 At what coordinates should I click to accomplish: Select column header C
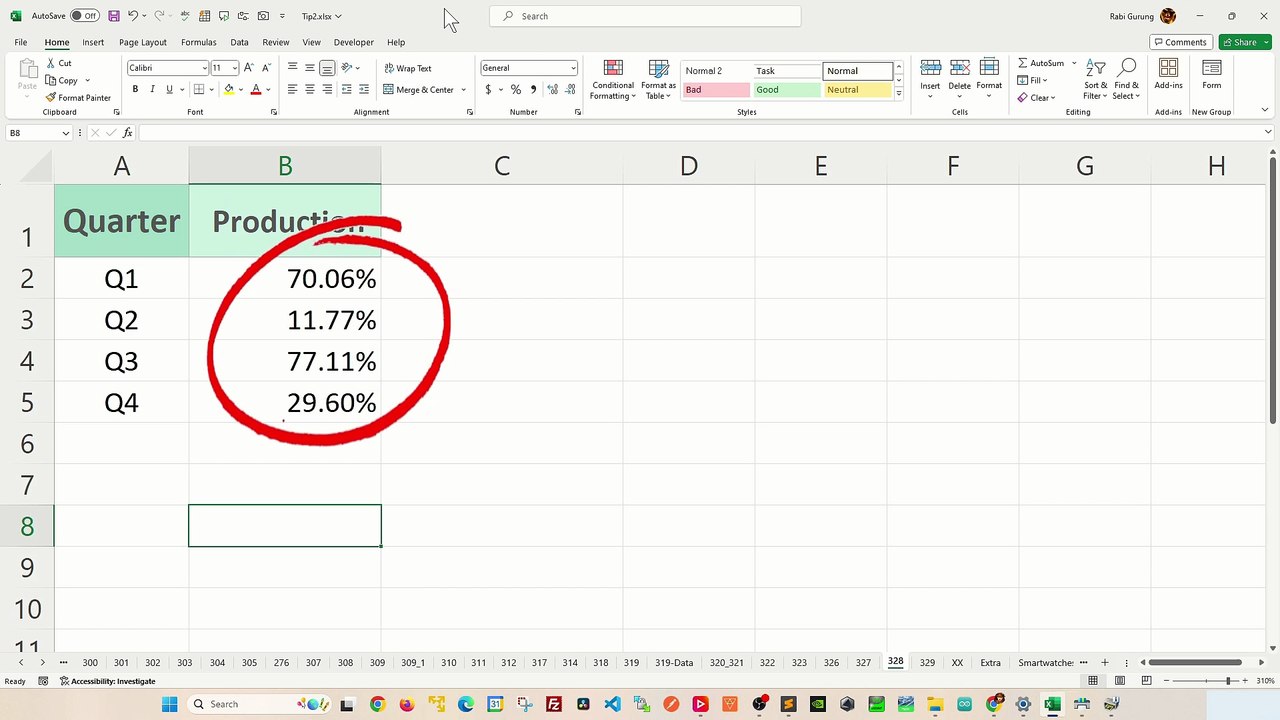(x=502, y=166)
